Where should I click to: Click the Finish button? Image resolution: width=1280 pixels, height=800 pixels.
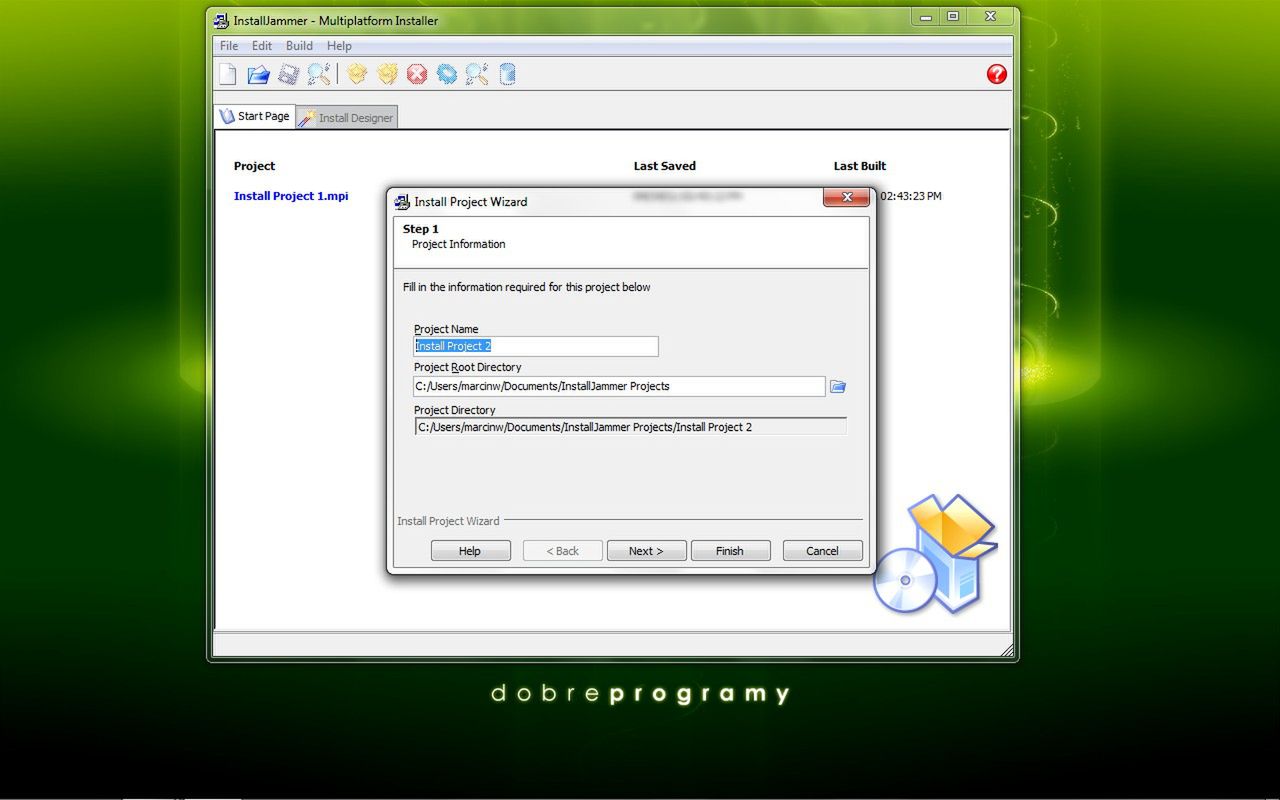[730, 551]
